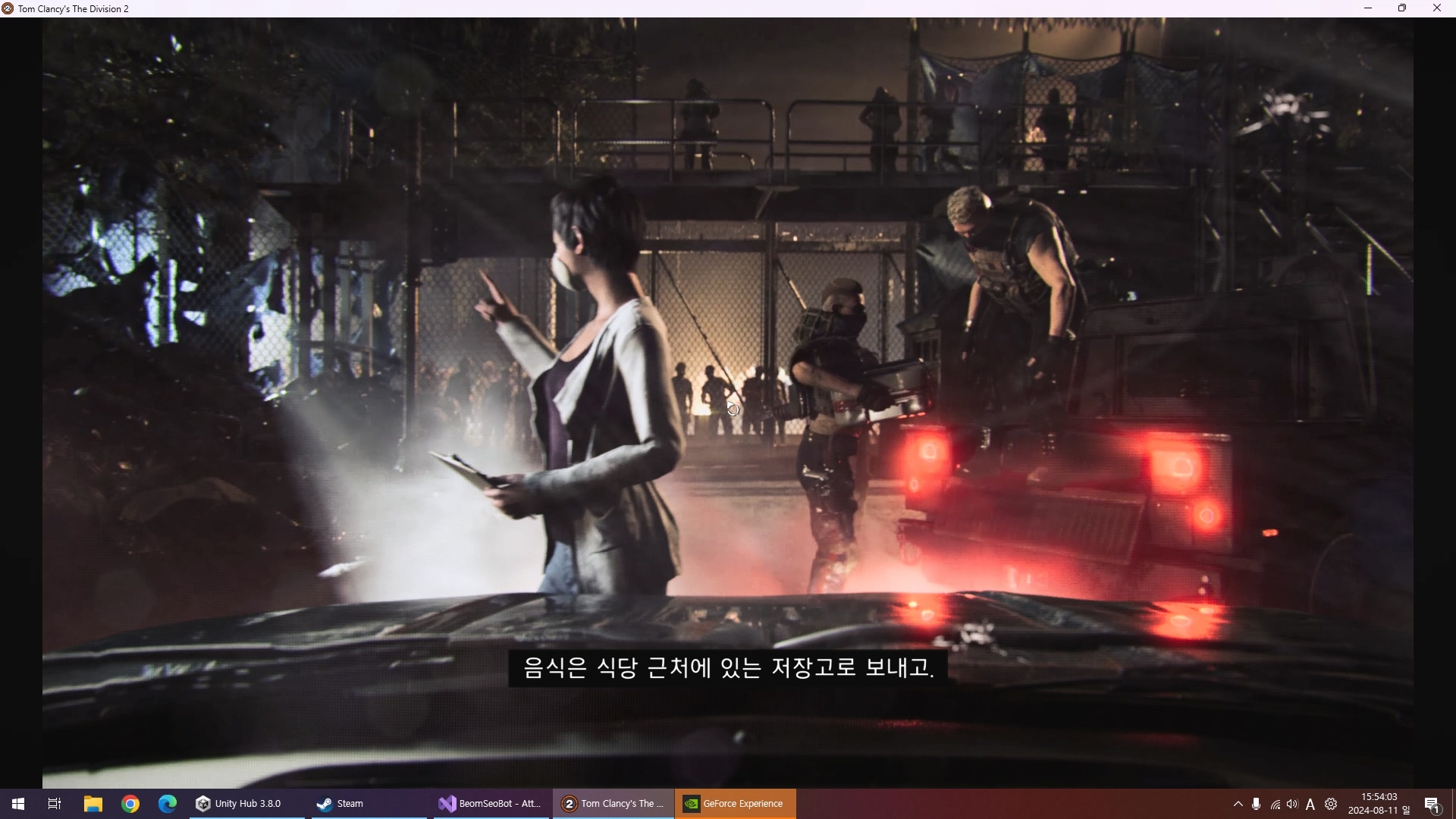Toggle the IME input mode A
This screenshot has height=819, width=1456.
pyautogui.click(x=1310, y=804)
